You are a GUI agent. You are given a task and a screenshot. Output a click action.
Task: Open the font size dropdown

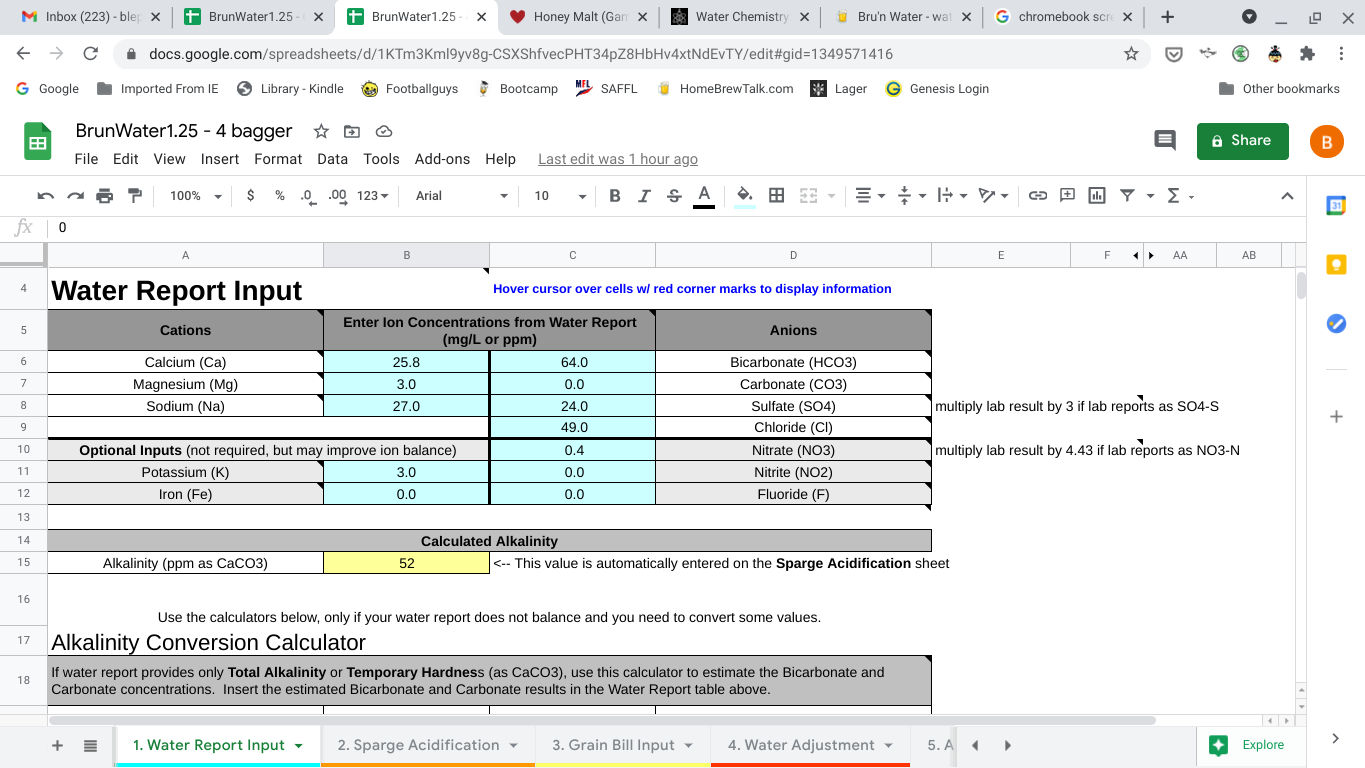pyautogui.click(x=560, y=196)
